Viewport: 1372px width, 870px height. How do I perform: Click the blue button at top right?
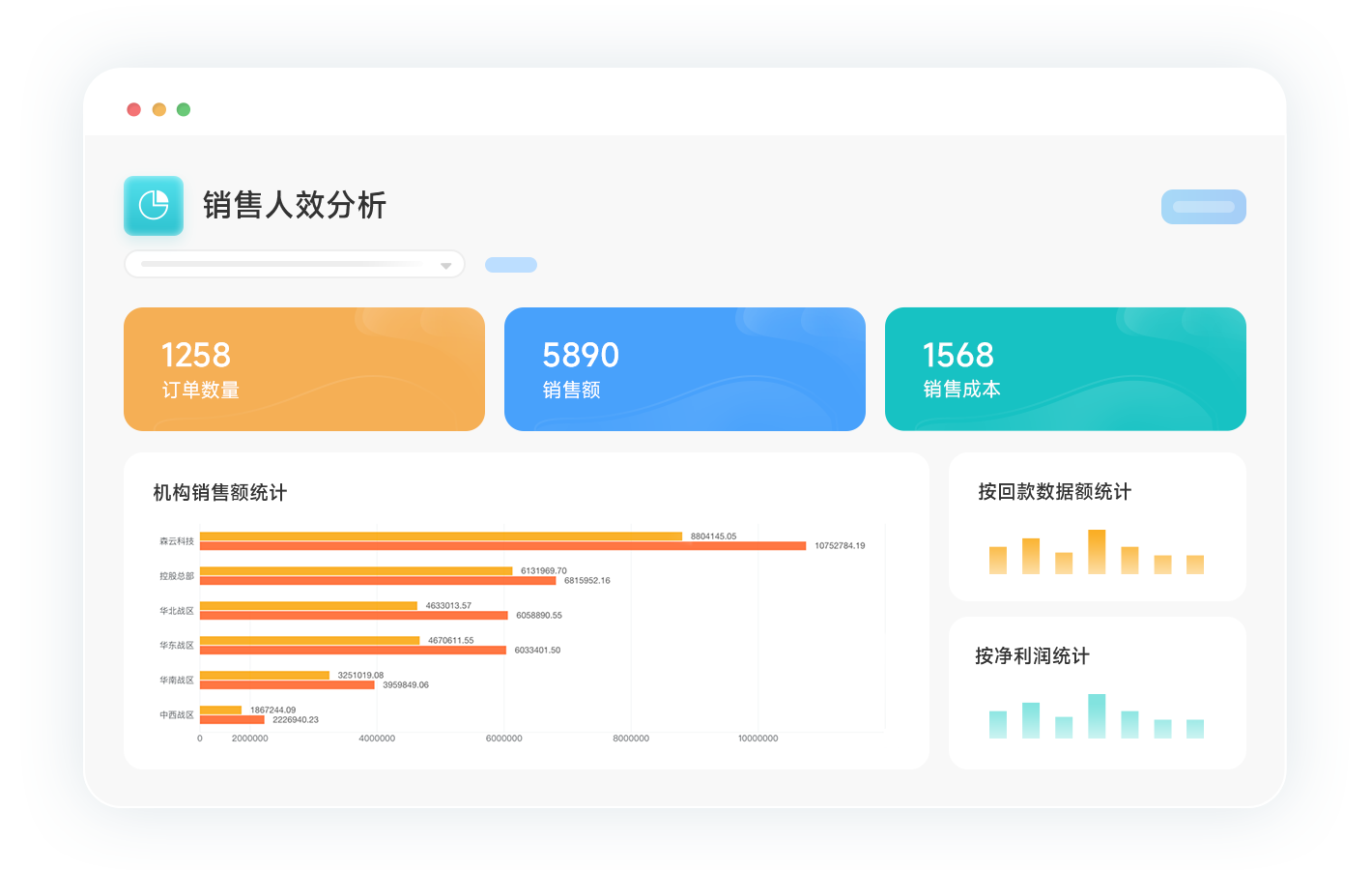[1203, 207]
